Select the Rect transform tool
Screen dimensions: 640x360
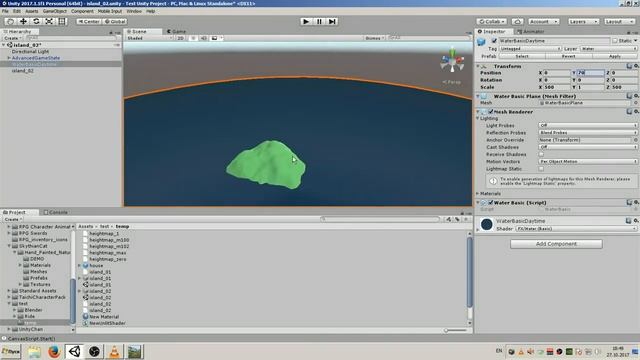62,21
